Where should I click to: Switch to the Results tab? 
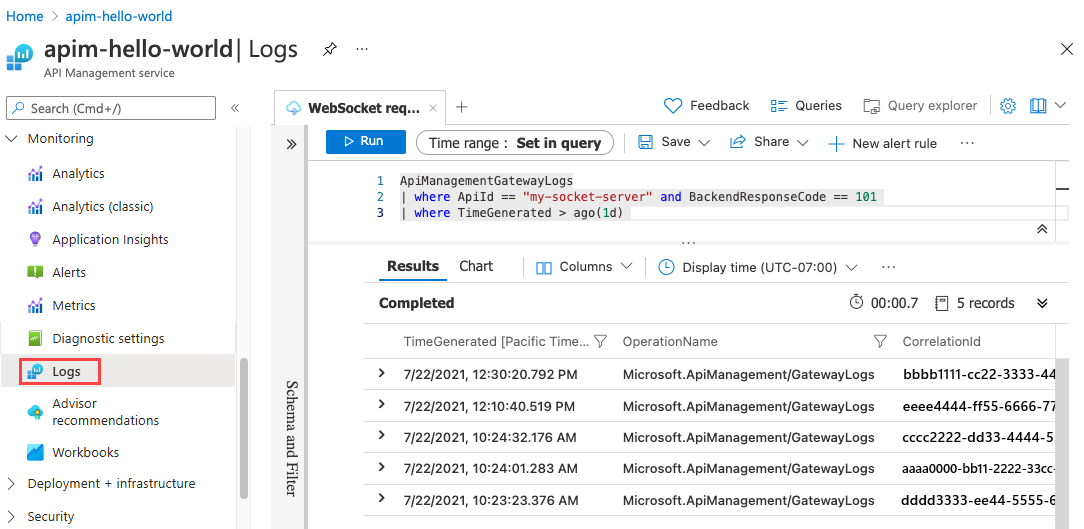click(x=413, y=266)
